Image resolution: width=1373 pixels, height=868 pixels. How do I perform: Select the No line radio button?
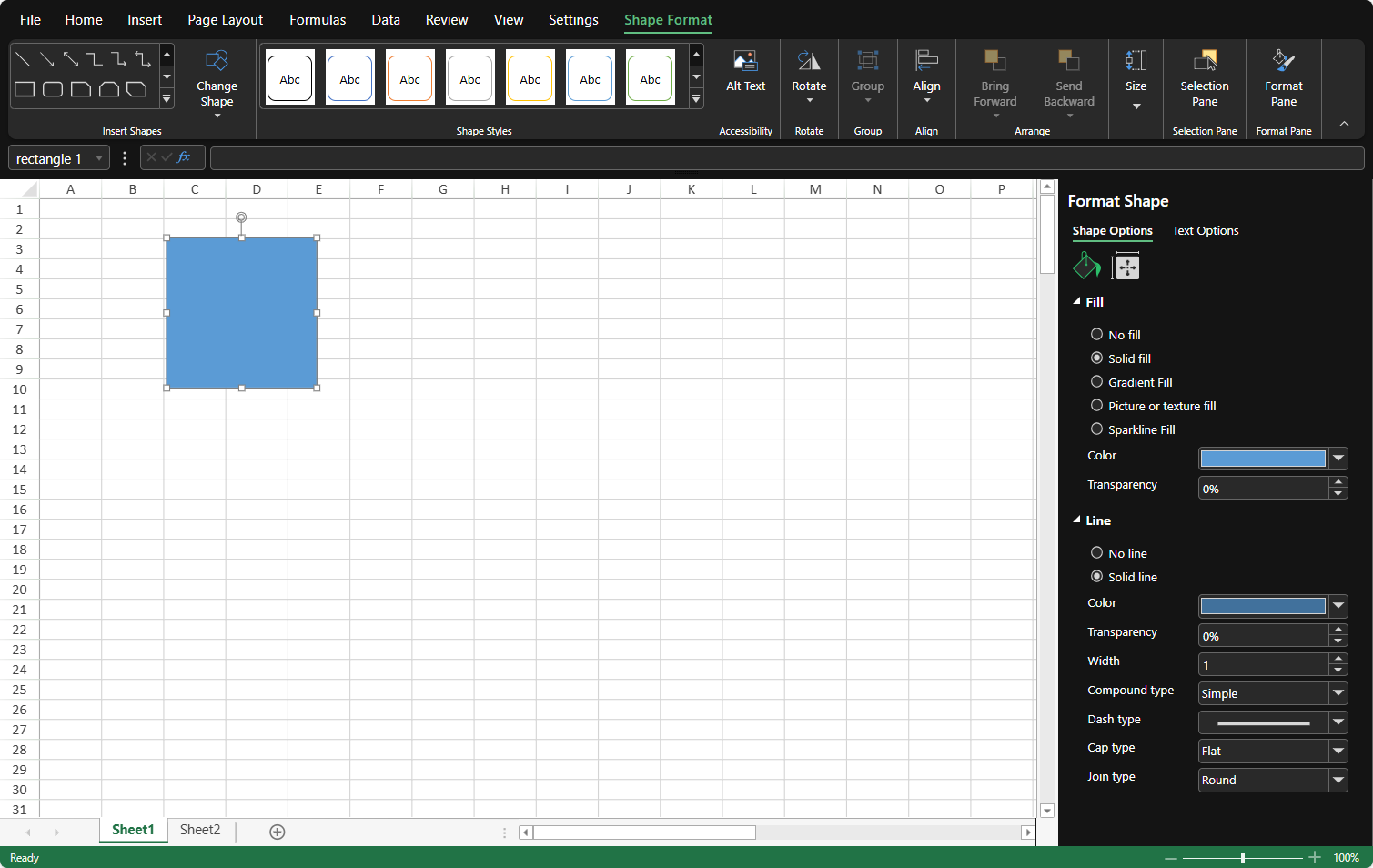tap(1096, 553)
